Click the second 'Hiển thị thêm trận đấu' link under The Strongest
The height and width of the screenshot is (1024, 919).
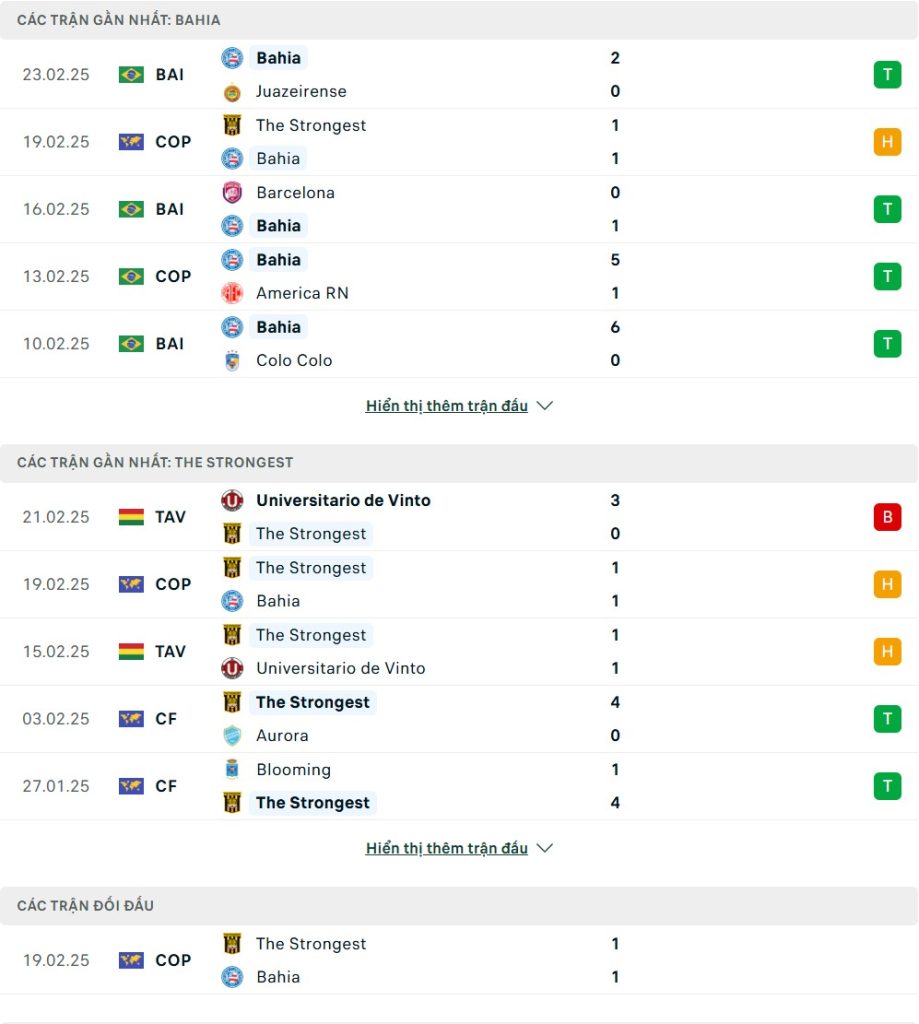[x=446, y=848]
